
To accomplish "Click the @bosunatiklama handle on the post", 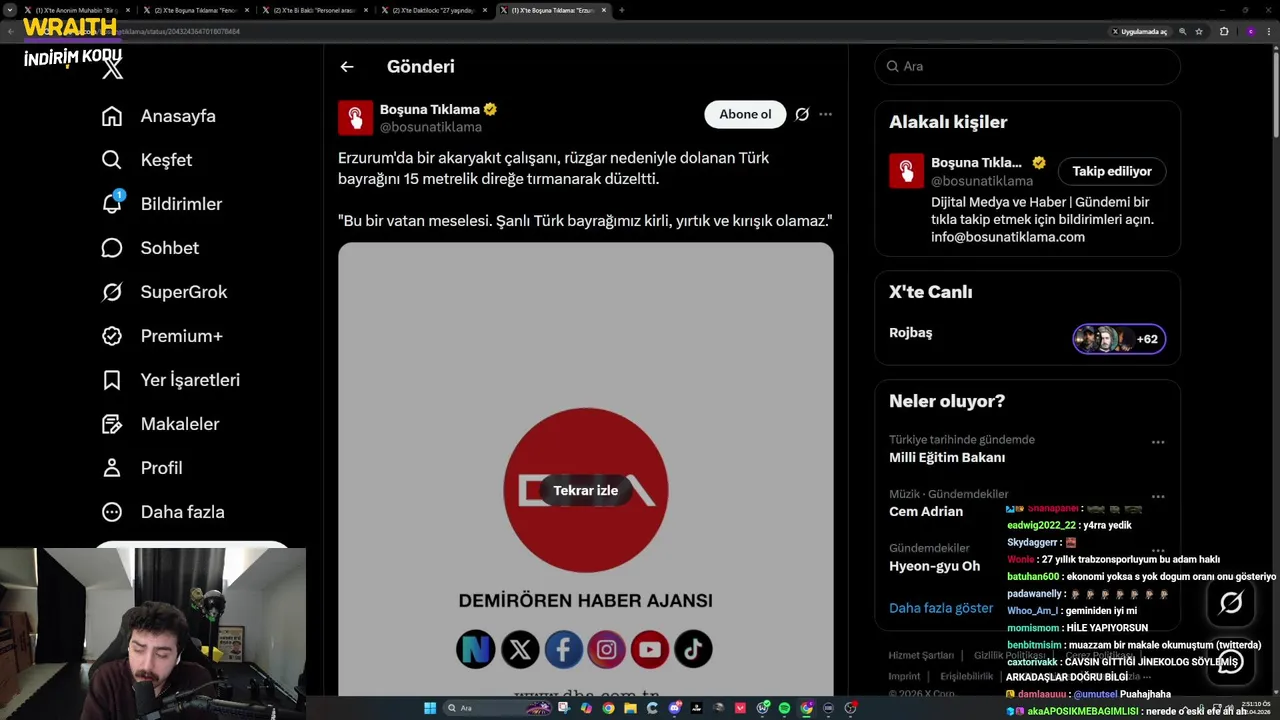I will [430, 127].
